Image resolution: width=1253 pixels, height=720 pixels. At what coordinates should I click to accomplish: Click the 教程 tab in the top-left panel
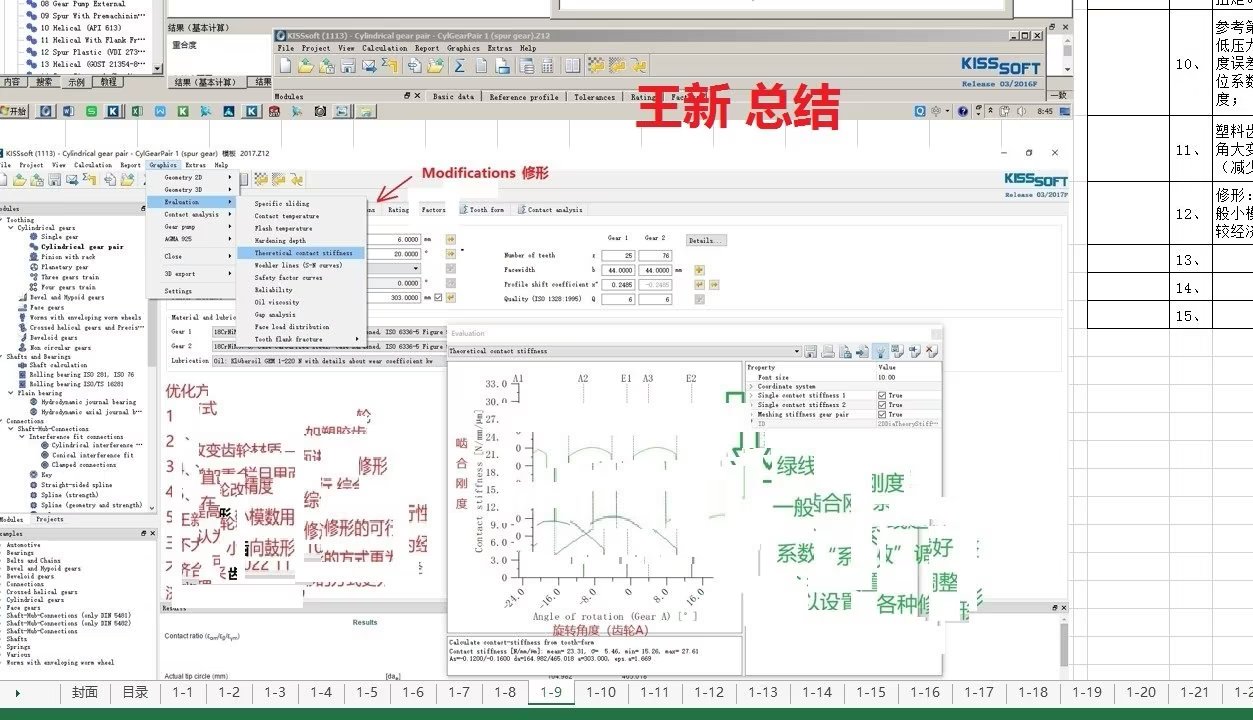pos(108,82)
